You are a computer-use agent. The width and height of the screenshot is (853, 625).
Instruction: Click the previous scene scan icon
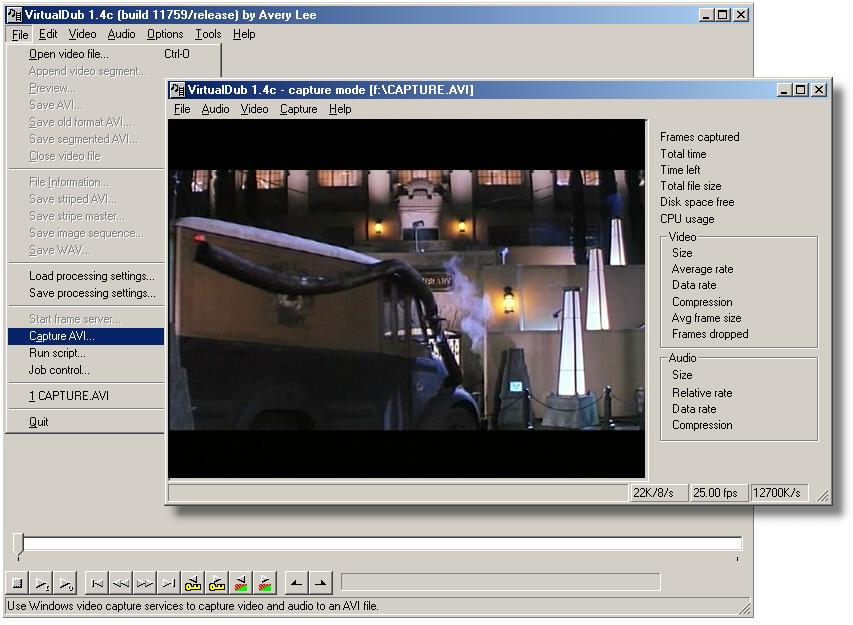click(240, 583)
